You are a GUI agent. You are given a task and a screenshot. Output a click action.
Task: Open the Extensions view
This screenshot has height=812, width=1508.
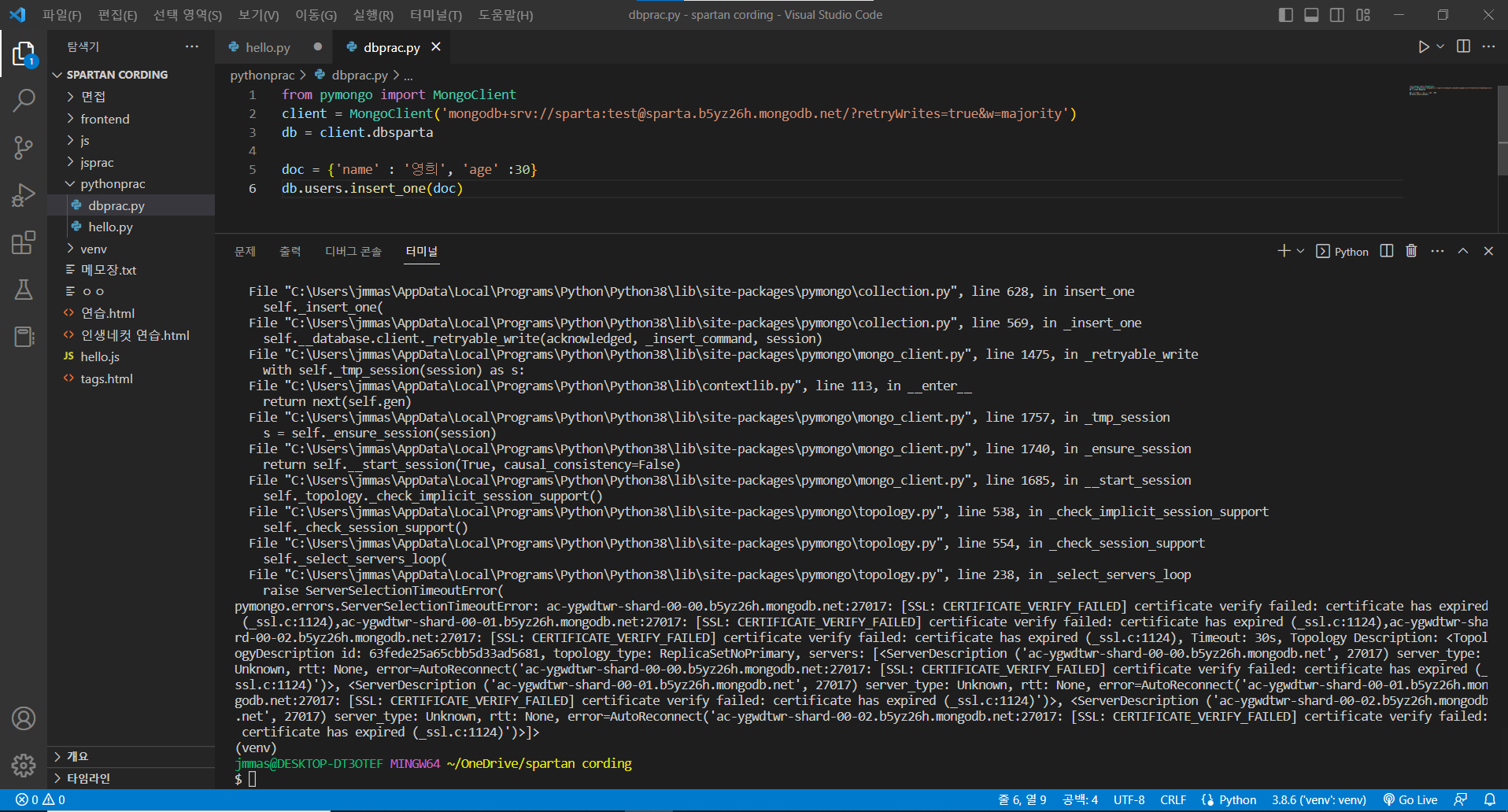(x=24, y=242)
